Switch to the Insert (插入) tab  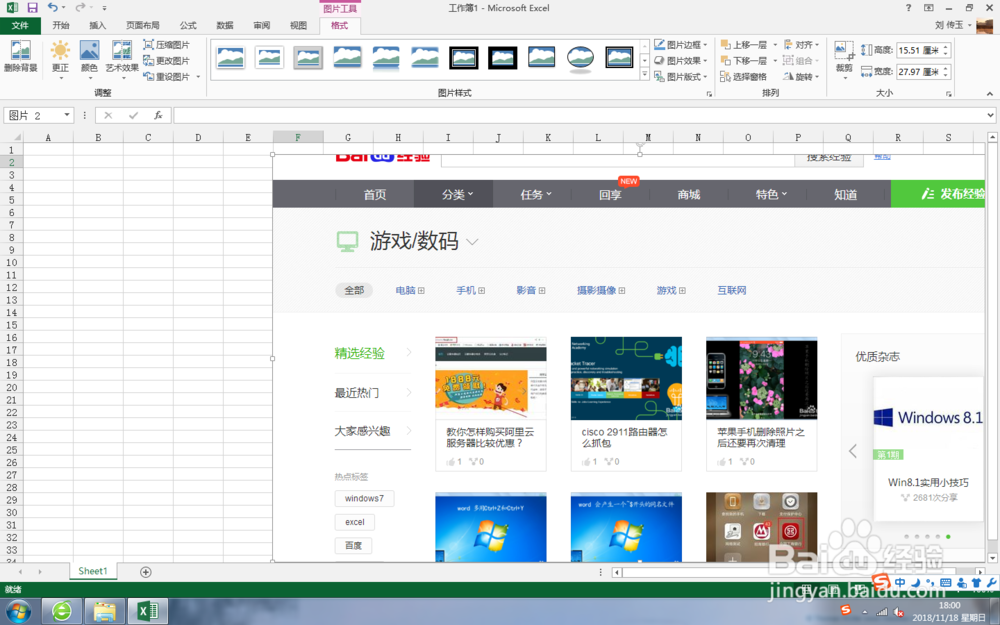(x=98, y=26)
